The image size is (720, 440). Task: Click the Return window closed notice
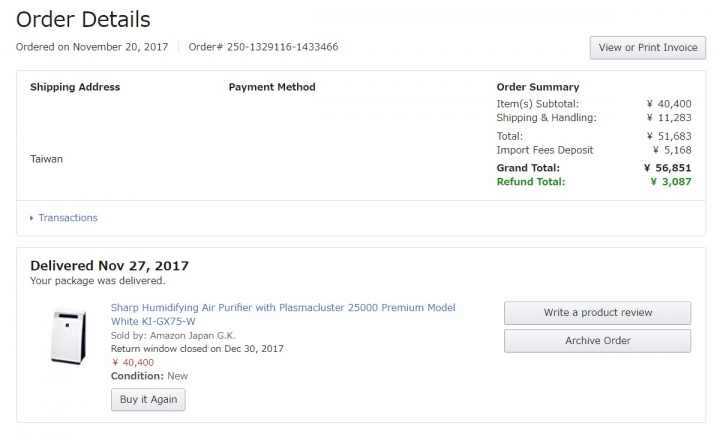point(197,349)
